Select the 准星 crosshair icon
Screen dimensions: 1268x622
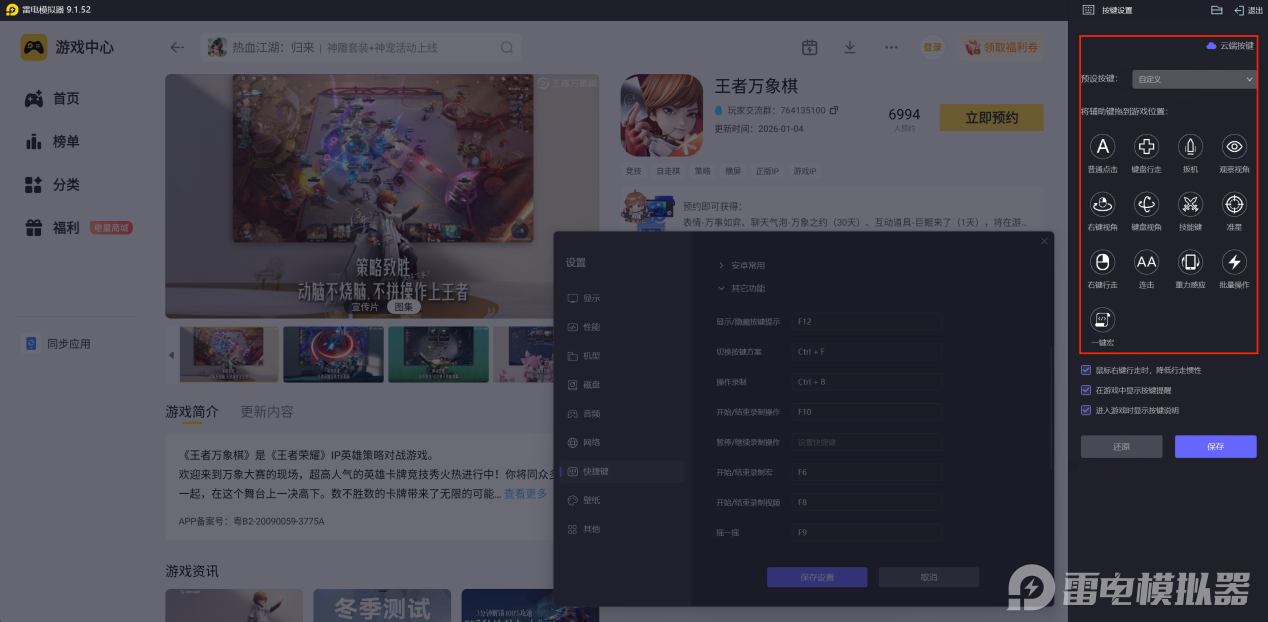coord(1235,204)
